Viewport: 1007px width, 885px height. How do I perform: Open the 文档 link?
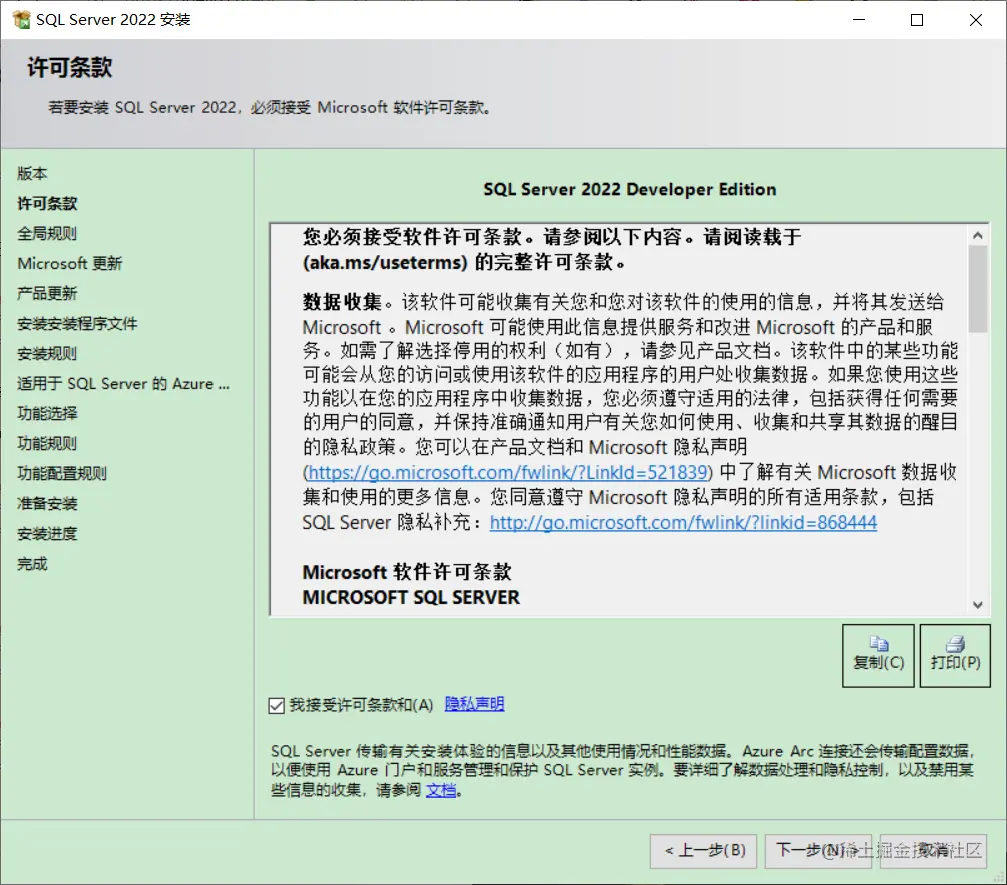(x=441, y=790)
